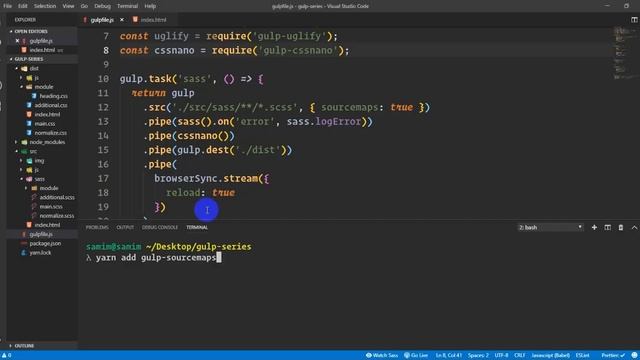The image size is (640, 360).
Task: Split the terminal pane
Action: point(608,227)
